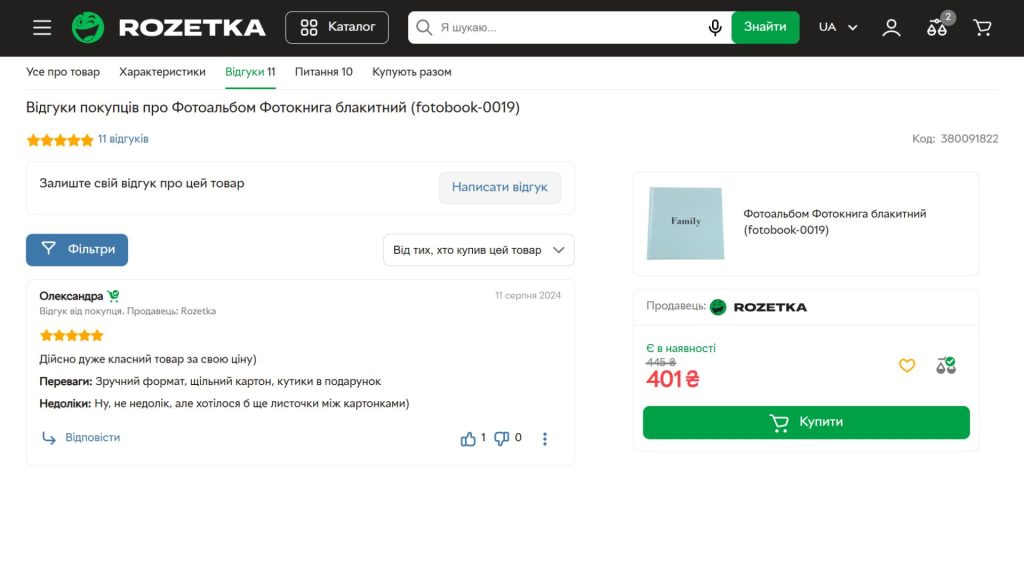The width and height of the screenshot is (1024, 576).
Task: Add the photo album to your wishlist heart
Action: coord(907,366)
